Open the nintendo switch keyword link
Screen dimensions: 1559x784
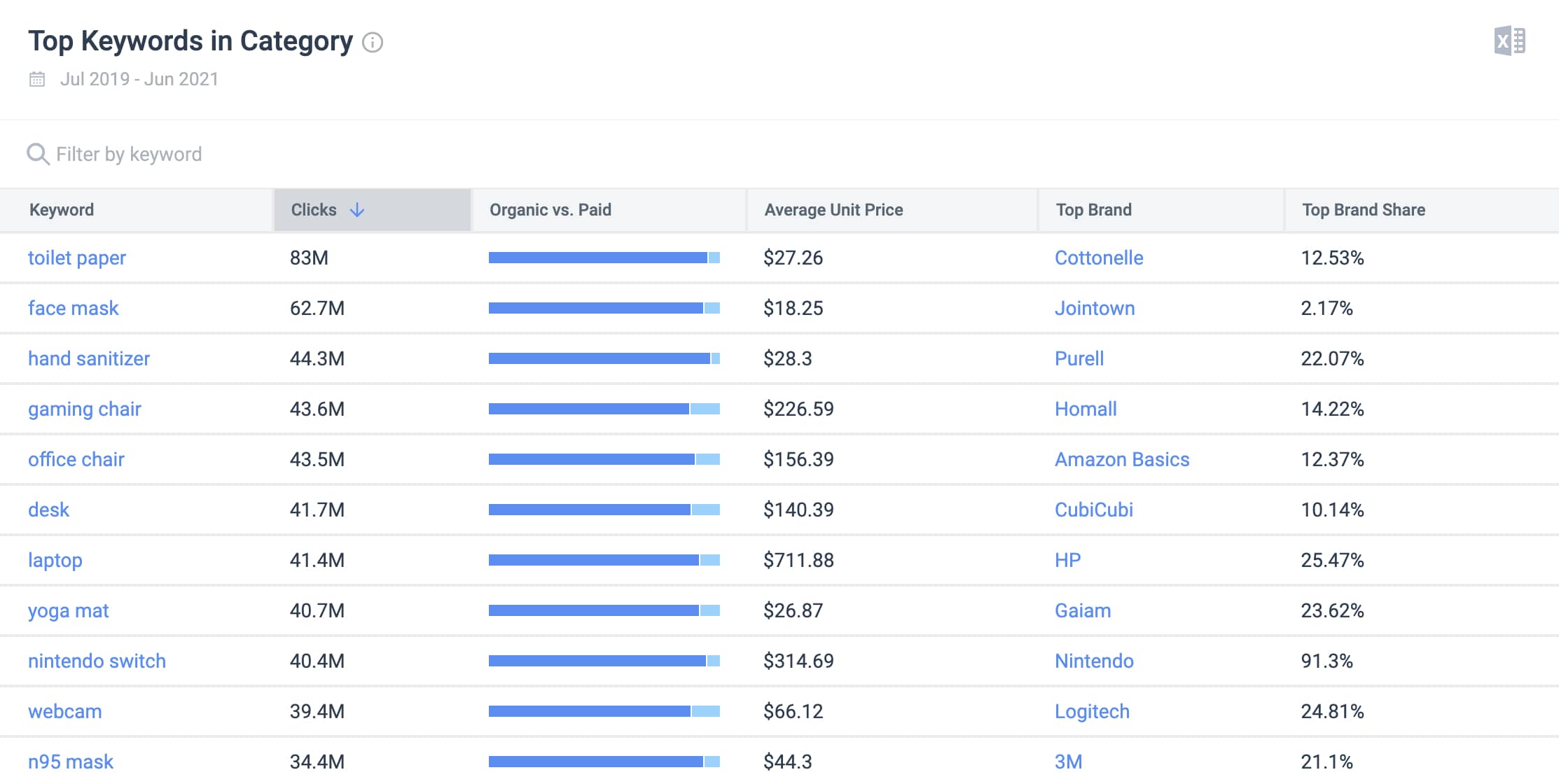[x=97, y=661]
